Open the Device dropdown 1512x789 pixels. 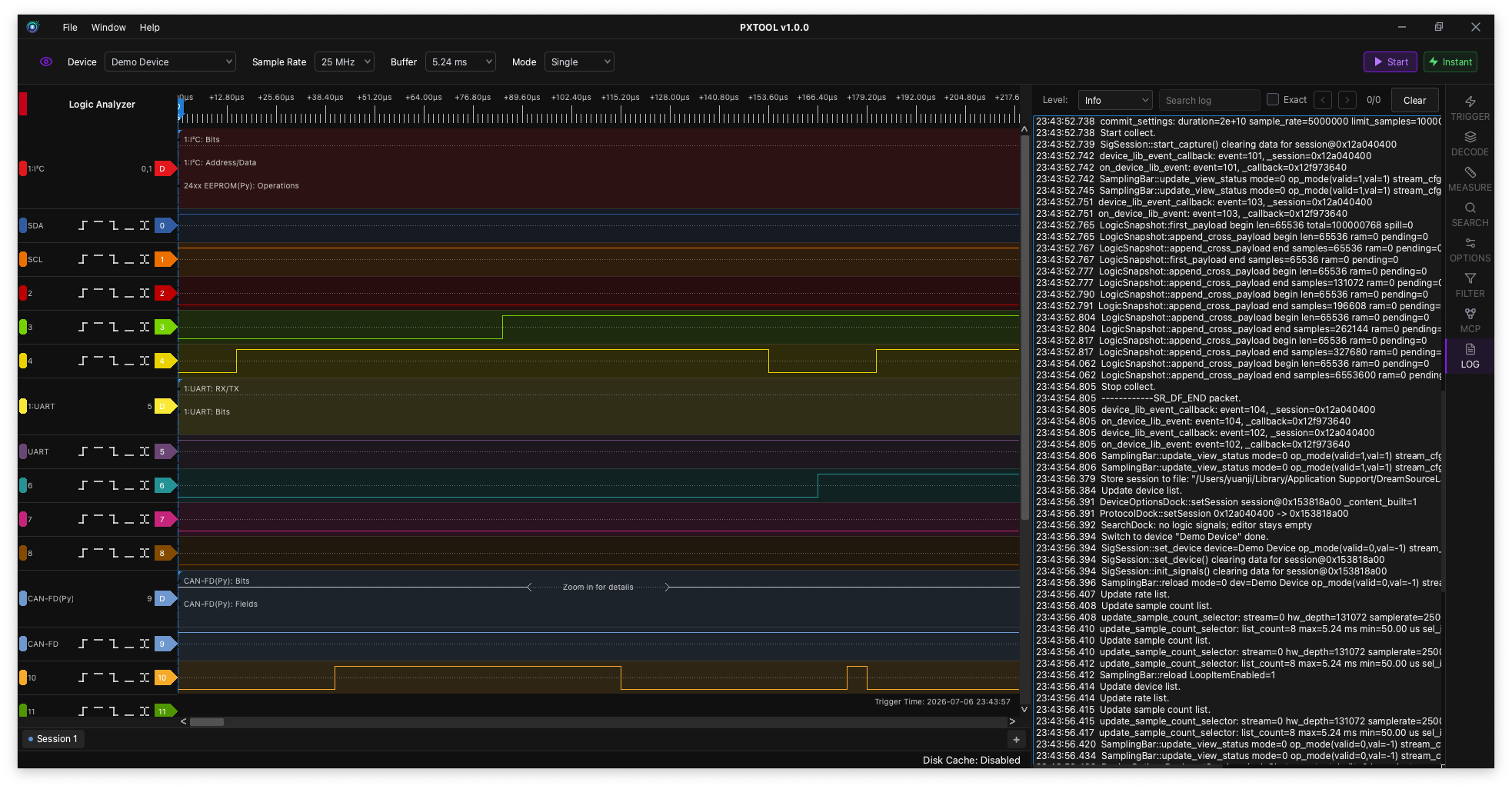[170, 62]
